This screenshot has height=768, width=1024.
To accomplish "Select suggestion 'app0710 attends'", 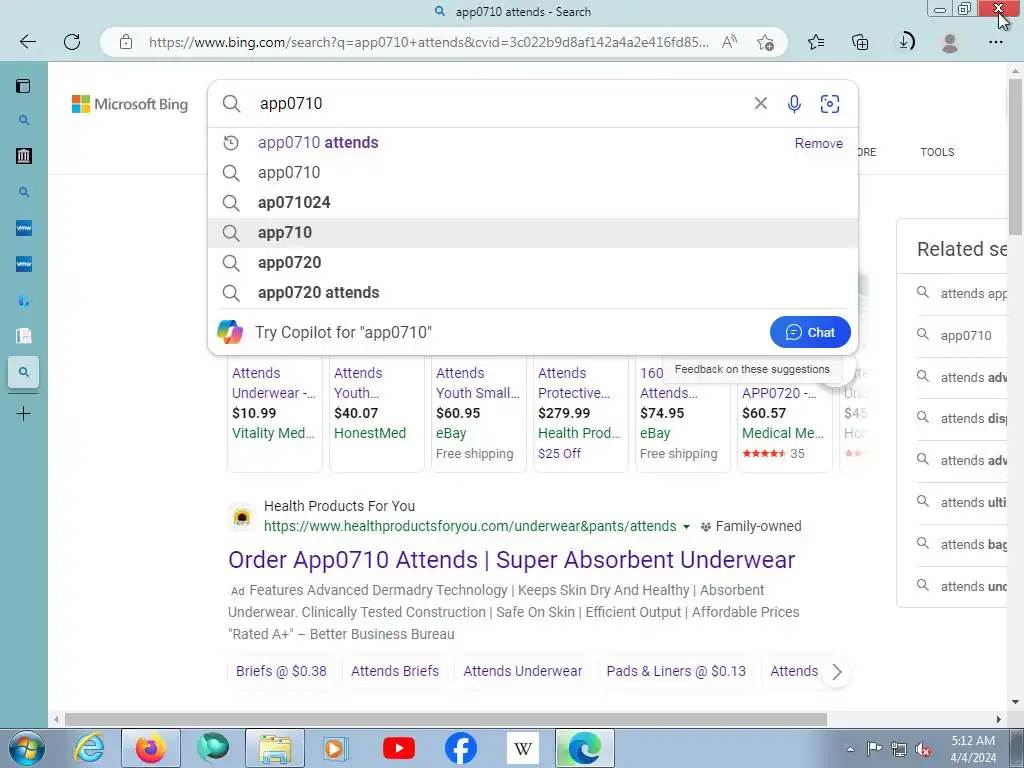I will click(318, 143).
